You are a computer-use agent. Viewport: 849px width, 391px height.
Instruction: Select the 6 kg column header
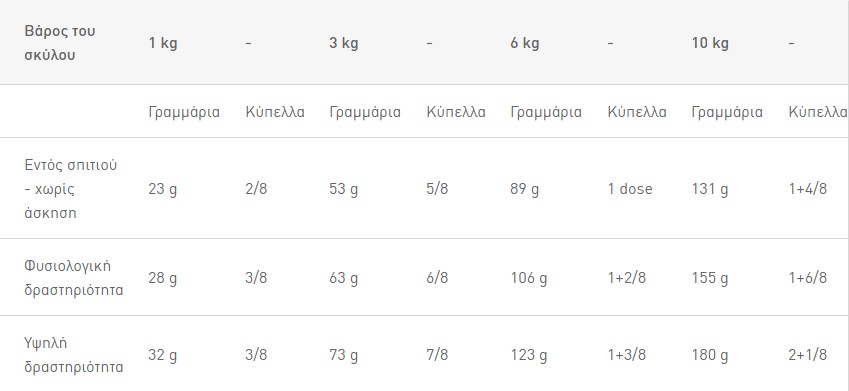(525, 43)
